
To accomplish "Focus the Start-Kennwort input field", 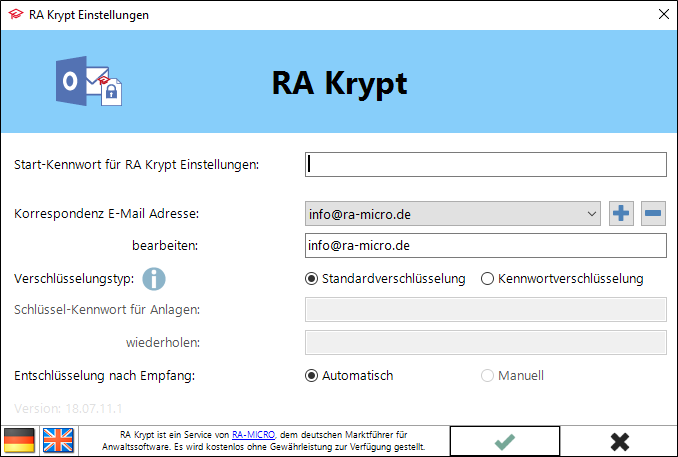I will (485, 164).
